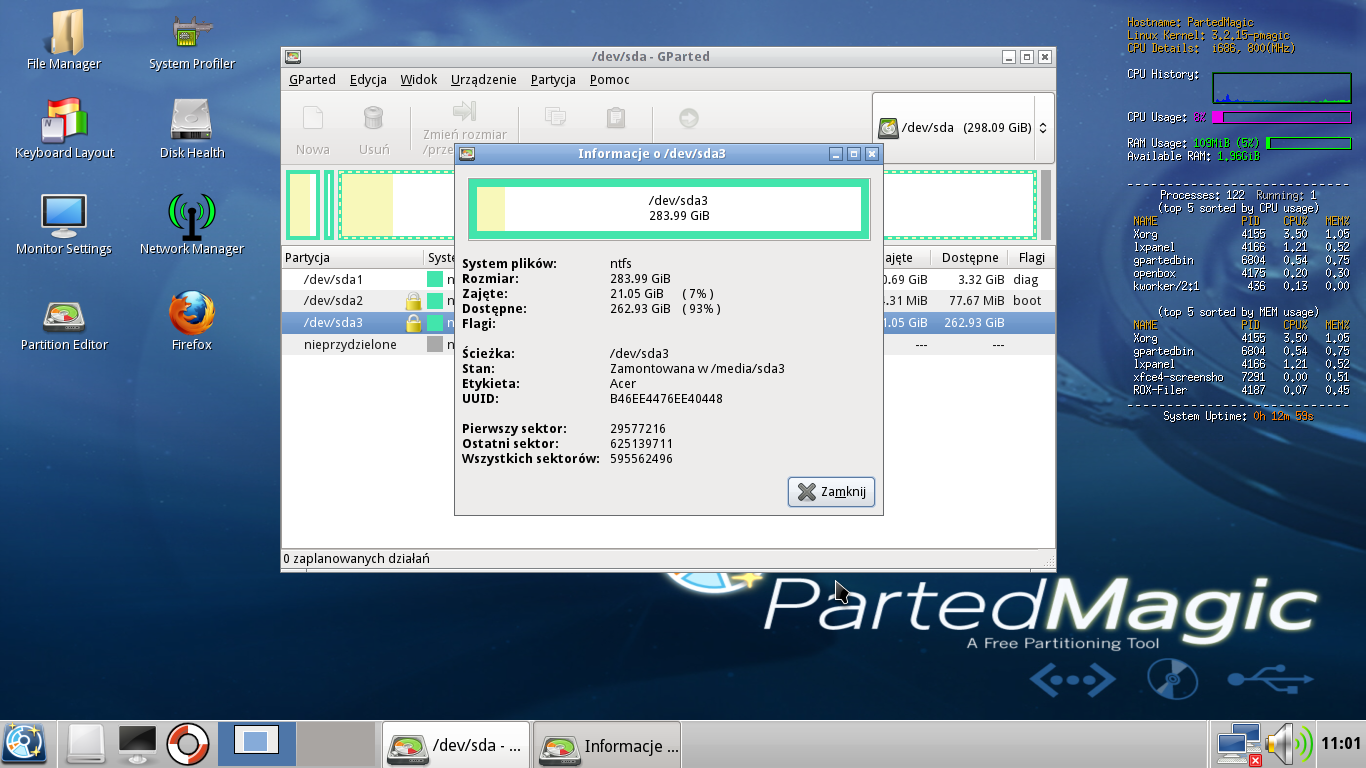
Task: Click the lock icon on the /dev/sda2 row
Action: click(x=413, y=301)
